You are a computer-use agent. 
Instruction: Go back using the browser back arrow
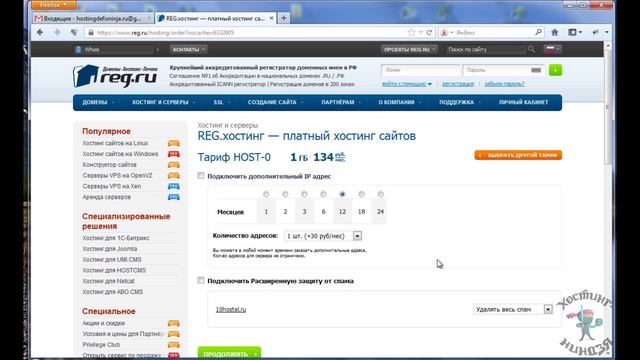pyautogui.click(x=40, y=32)
